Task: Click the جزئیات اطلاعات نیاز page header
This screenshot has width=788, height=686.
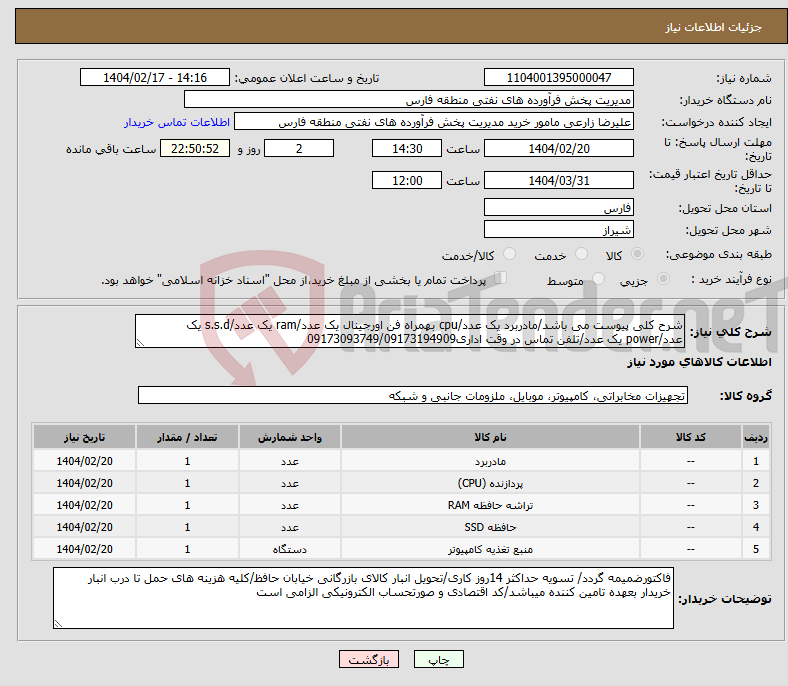Action: coord(713,27)
